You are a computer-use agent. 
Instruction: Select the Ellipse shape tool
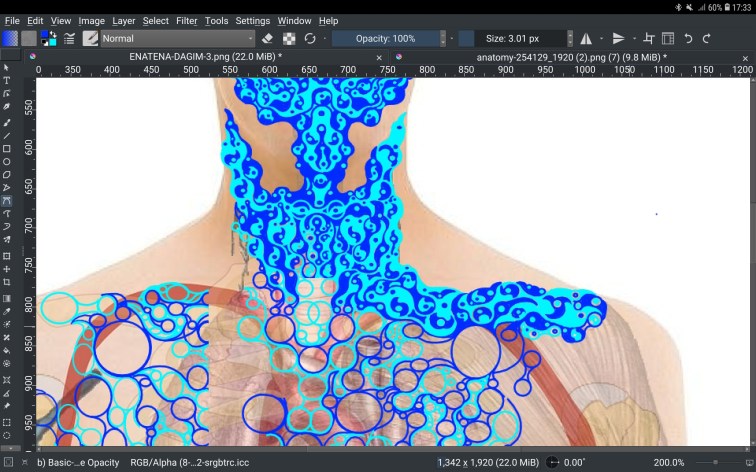(x=7, y=162)
